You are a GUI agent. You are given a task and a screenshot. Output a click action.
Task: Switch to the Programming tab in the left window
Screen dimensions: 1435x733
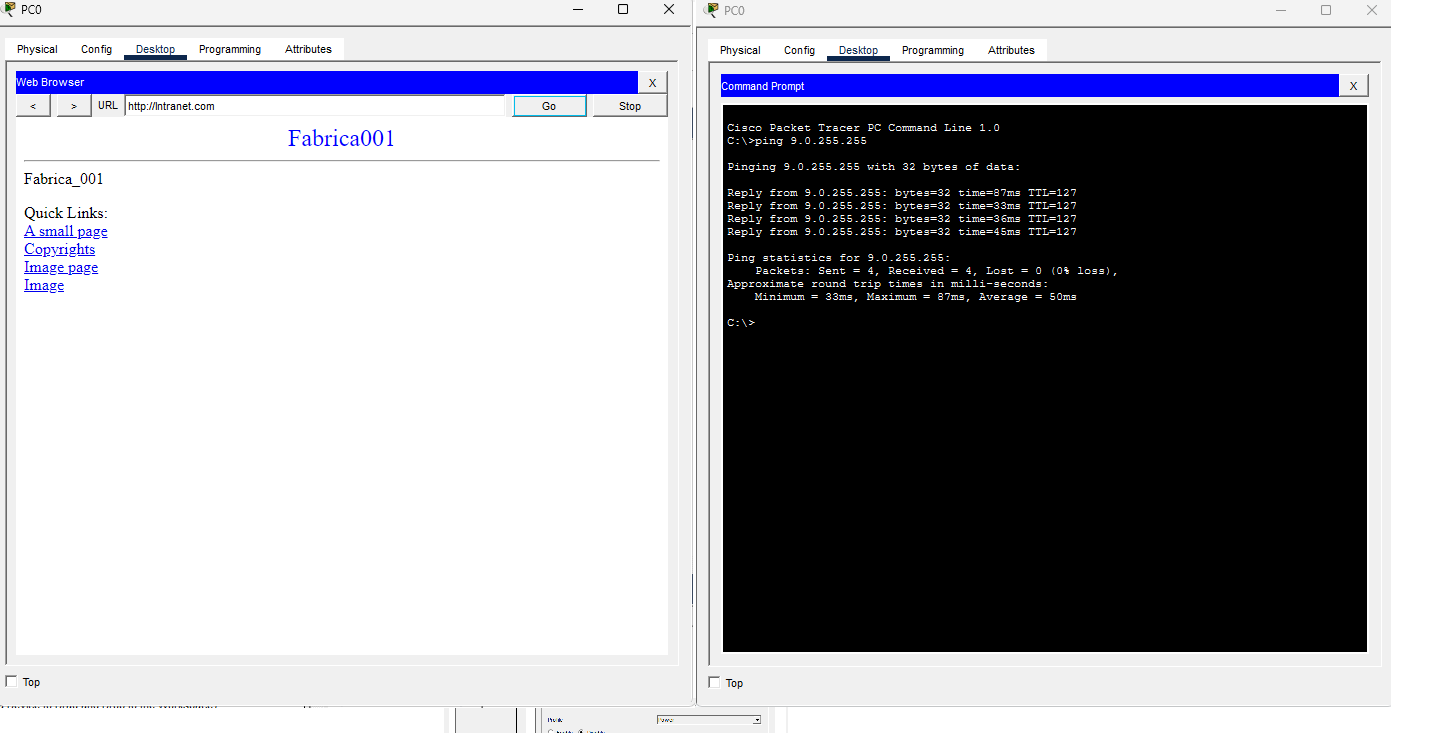[x=229, y=48]
